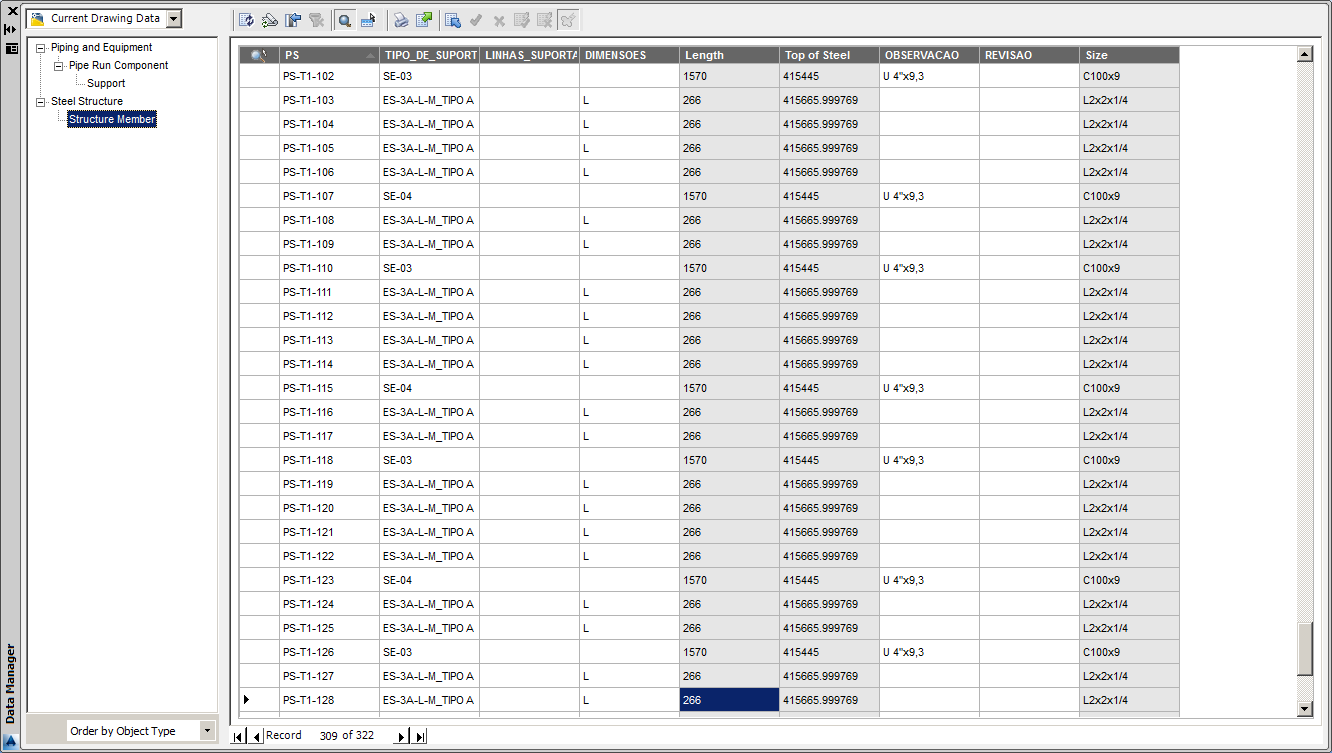Click the OBSERVACAO column header
Viewport: 1332px width, 753px height.
(x=929, y=55)
